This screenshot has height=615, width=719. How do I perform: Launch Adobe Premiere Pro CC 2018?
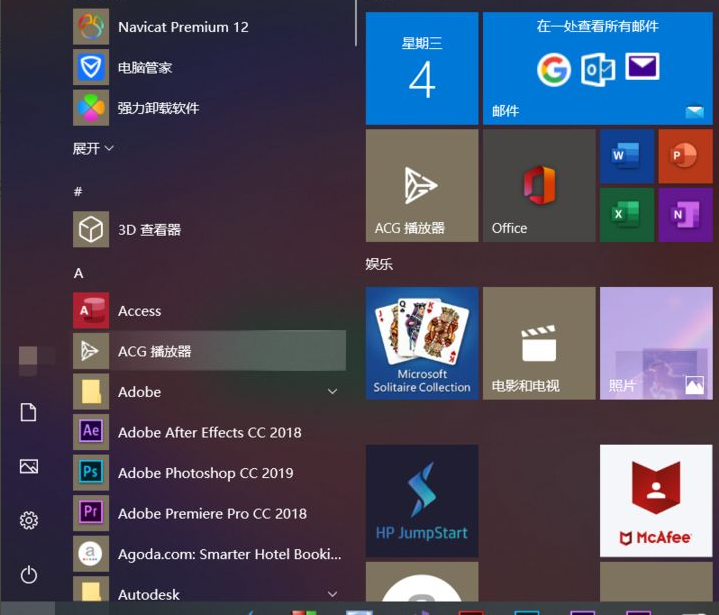pos(212,513)
